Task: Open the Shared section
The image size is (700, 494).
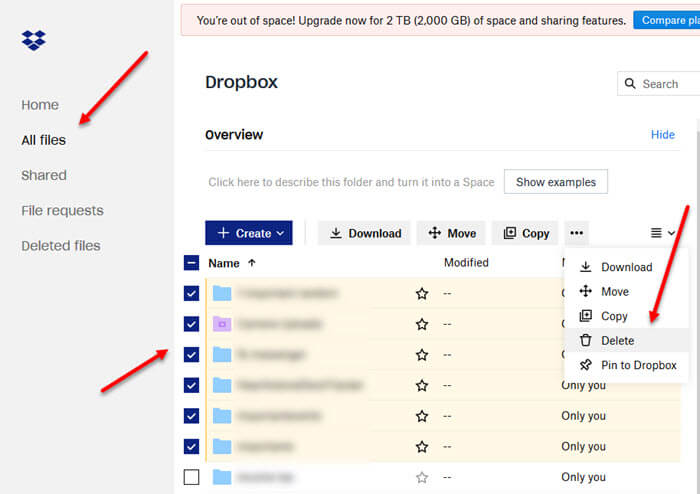Action: pos(44,175)
